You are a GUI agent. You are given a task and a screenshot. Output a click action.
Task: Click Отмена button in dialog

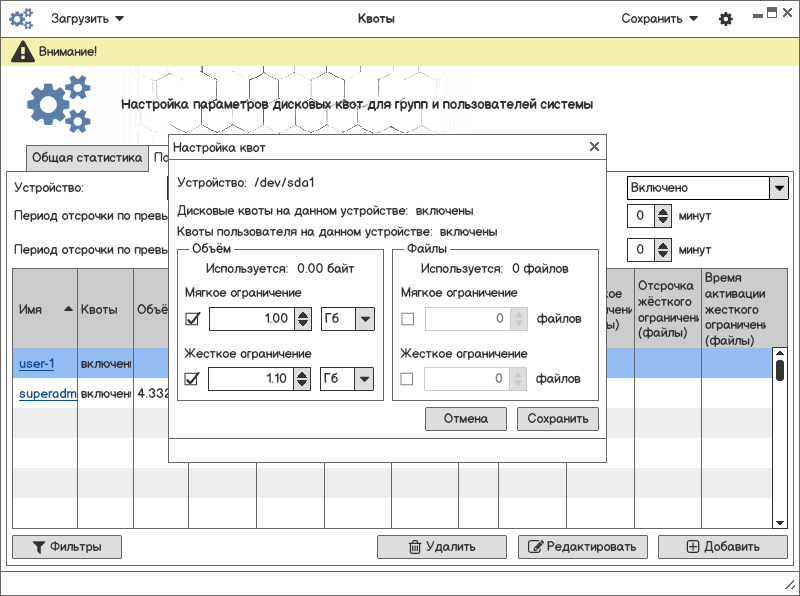click(x=466, y=419)
